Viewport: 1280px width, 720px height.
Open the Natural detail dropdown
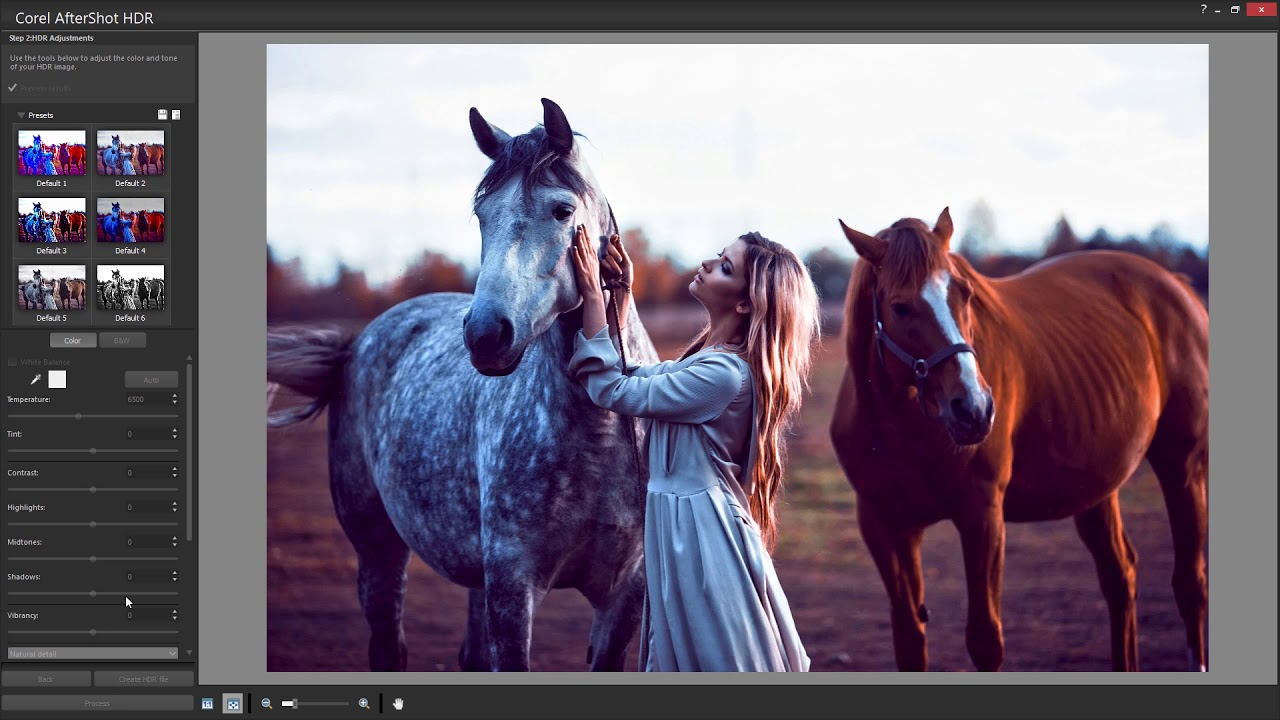point(92,652)
